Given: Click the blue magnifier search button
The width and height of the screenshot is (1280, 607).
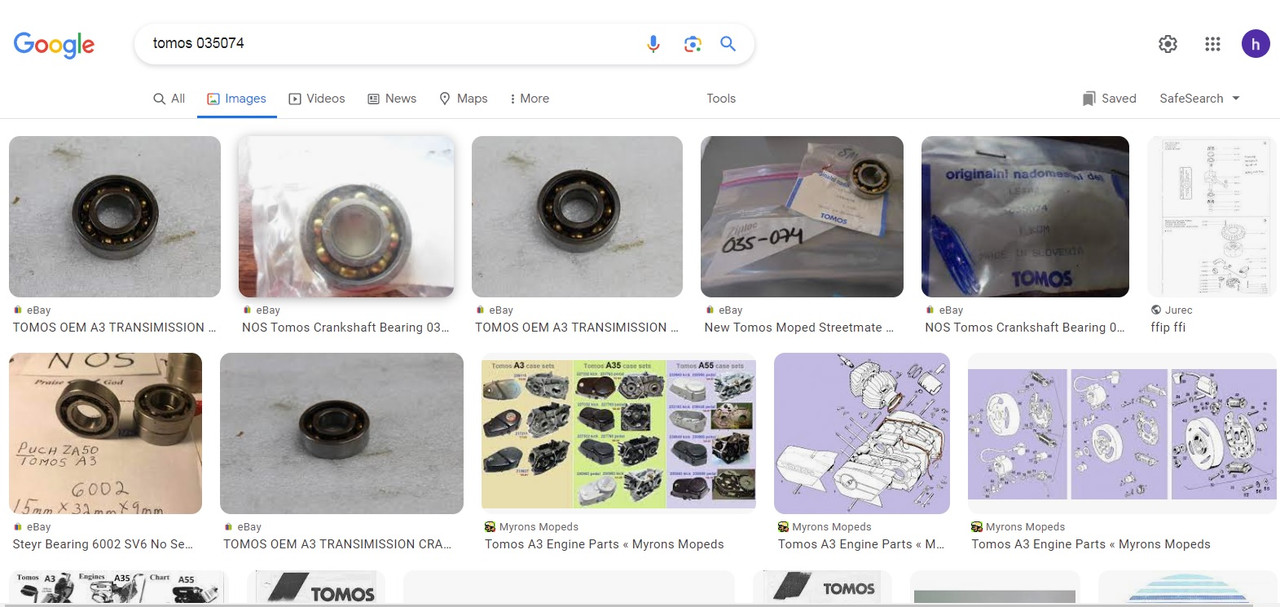Looking at the screenshot, I should tap(728, 44).
